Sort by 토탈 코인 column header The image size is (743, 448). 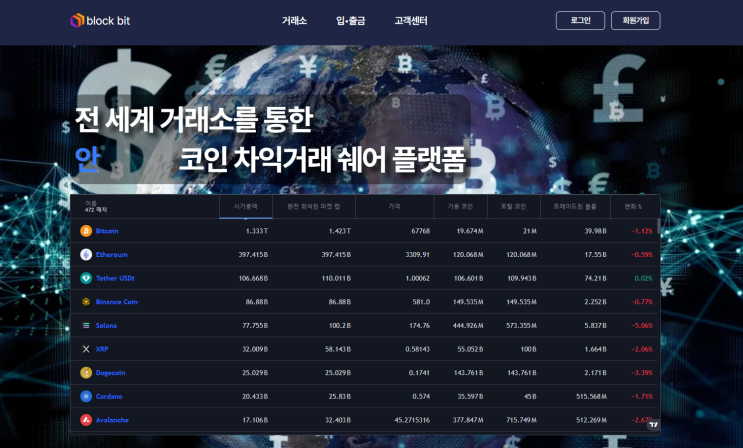click(514, 207)
